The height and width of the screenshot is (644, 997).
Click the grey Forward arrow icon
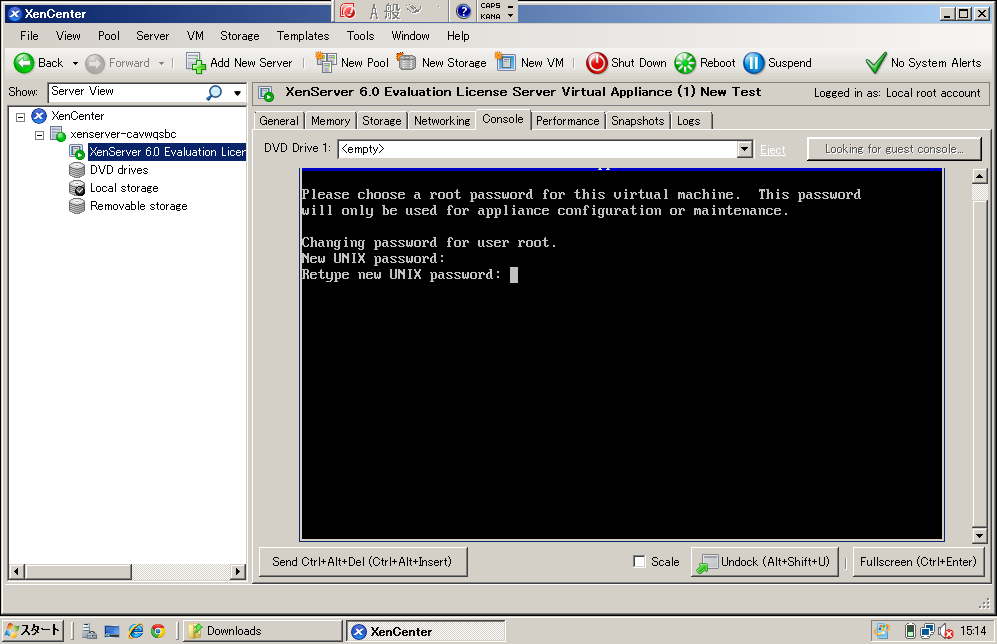coord(95,64)
